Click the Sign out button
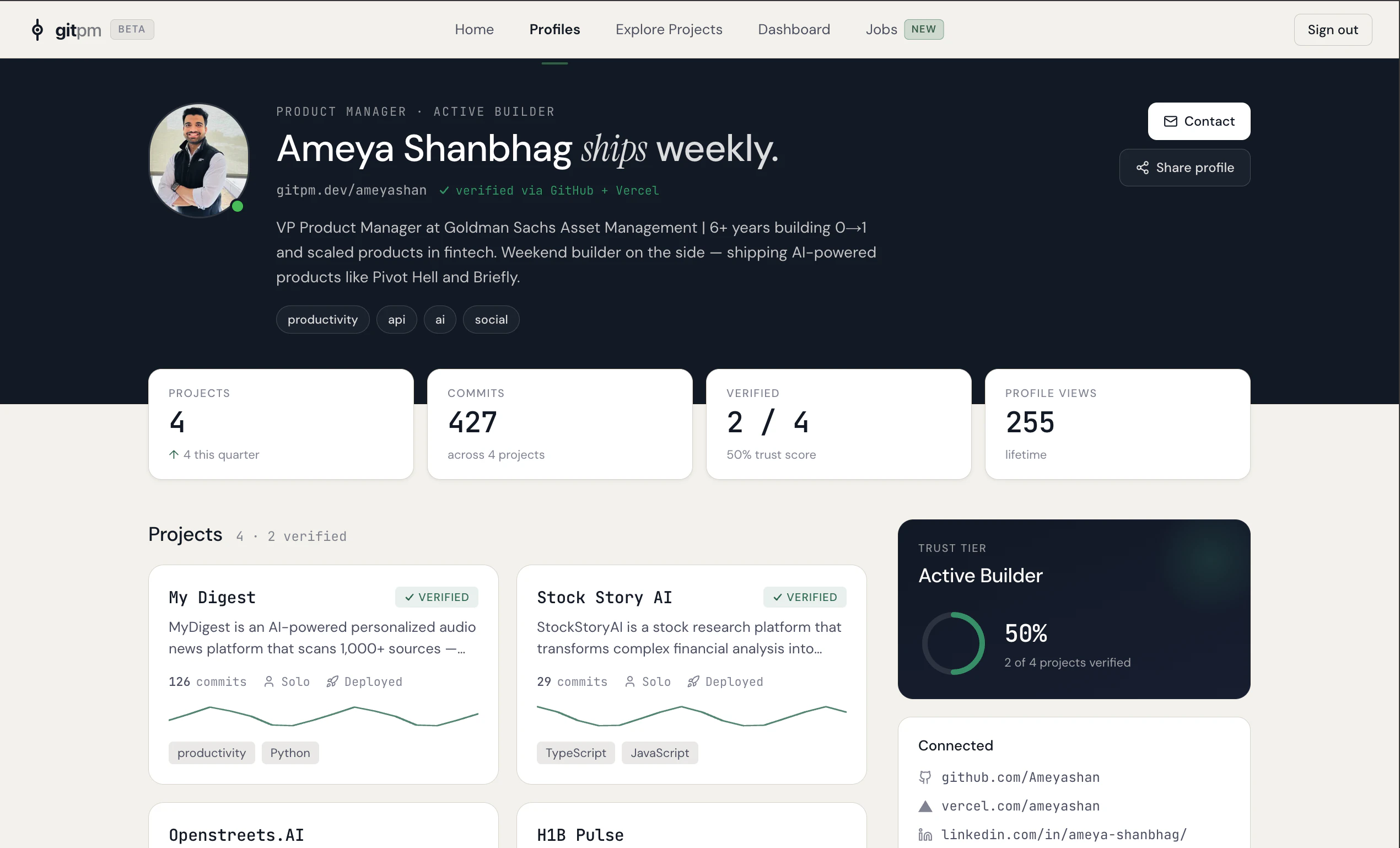Screen dimensions: 1400x848 [x=1332, y=30]
